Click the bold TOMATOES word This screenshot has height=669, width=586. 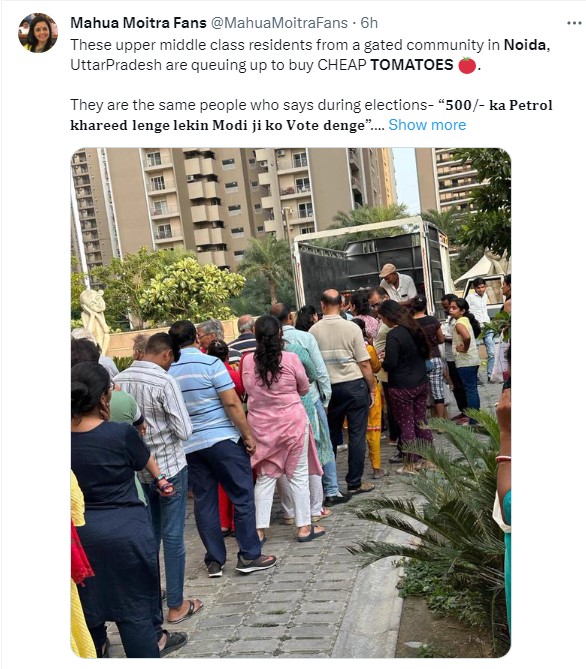tap(411, 65)
